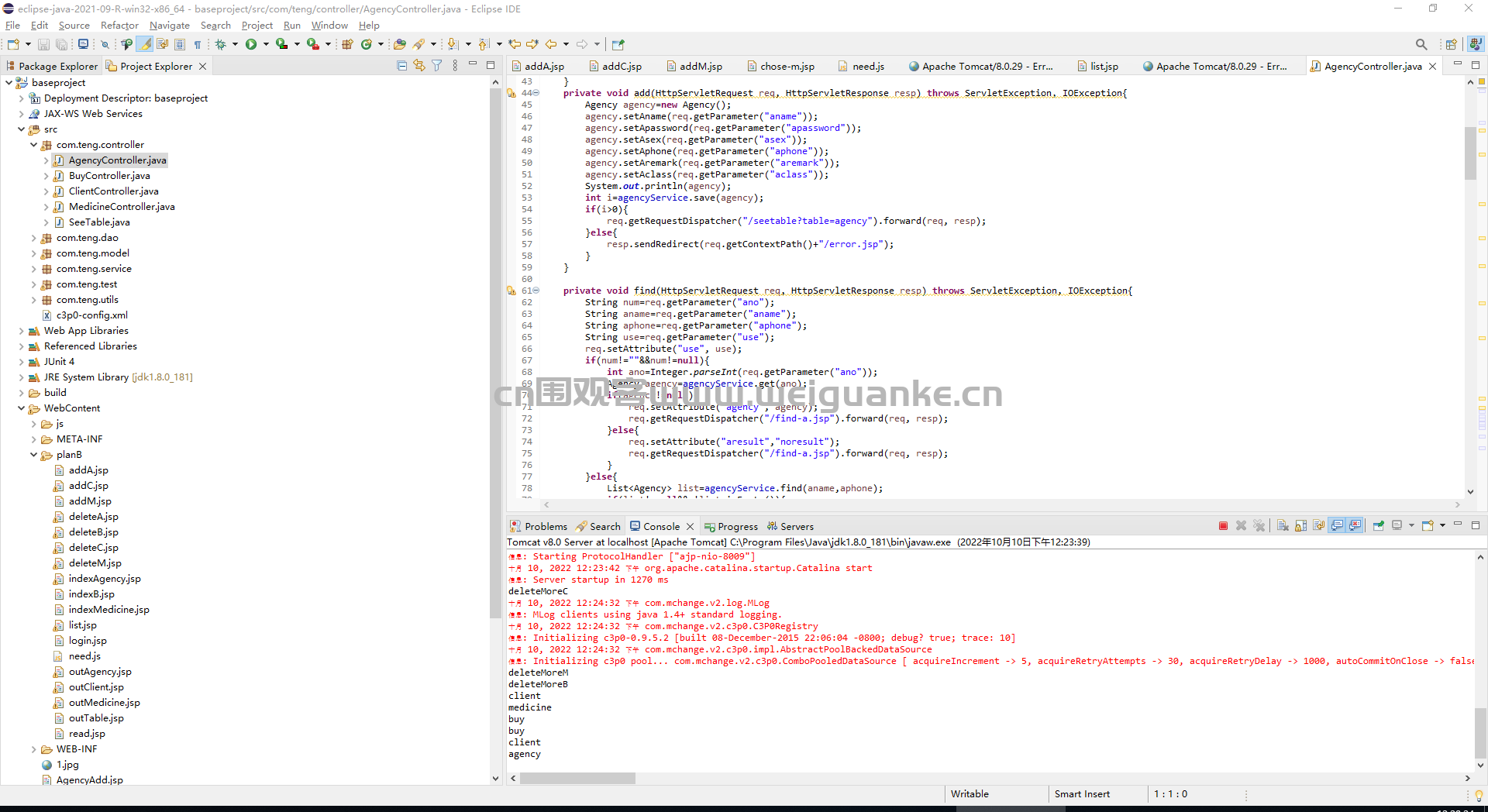Click the toolbar Search flashlight icon

pos(419,44)
